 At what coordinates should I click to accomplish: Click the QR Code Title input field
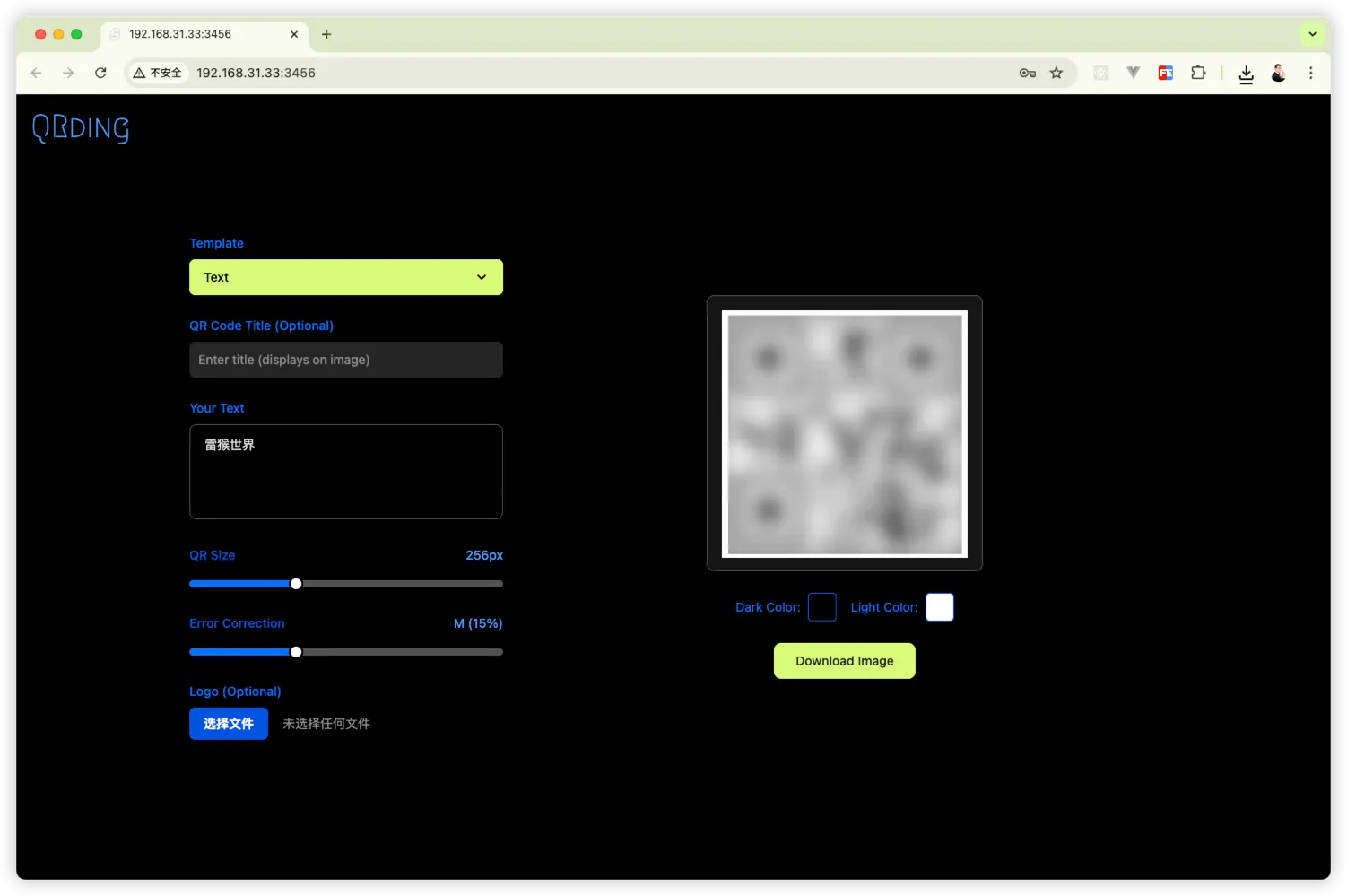[x=345, y=360]
